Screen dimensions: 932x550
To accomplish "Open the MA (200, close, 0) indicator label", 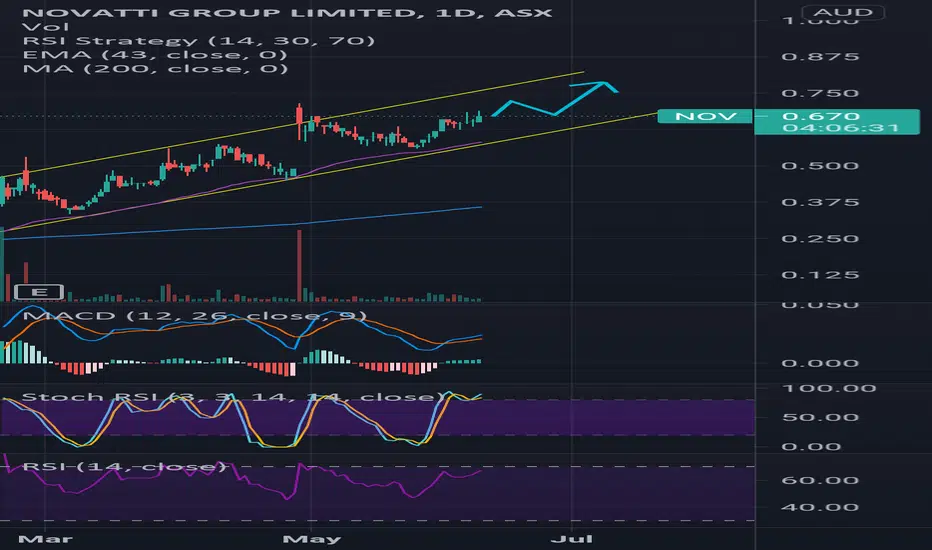I will click(x=155, y=68).
